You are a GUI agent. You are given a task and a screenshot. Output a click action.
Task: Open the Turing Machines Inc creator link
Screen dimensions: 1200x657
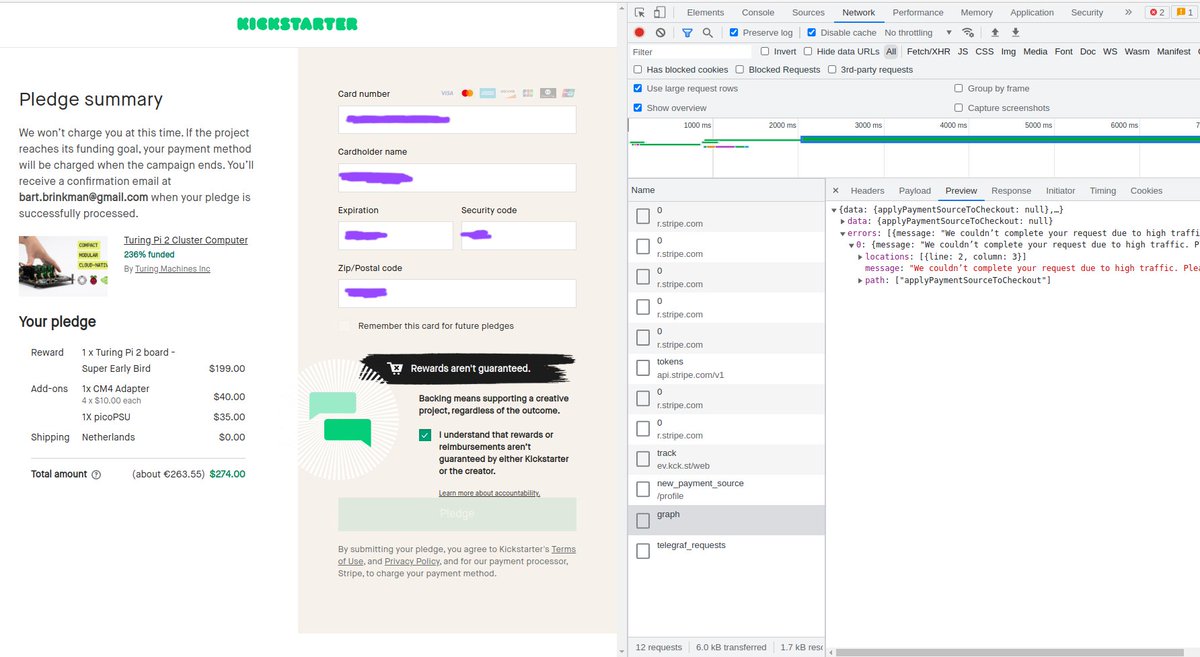click(x=173, y=269)
